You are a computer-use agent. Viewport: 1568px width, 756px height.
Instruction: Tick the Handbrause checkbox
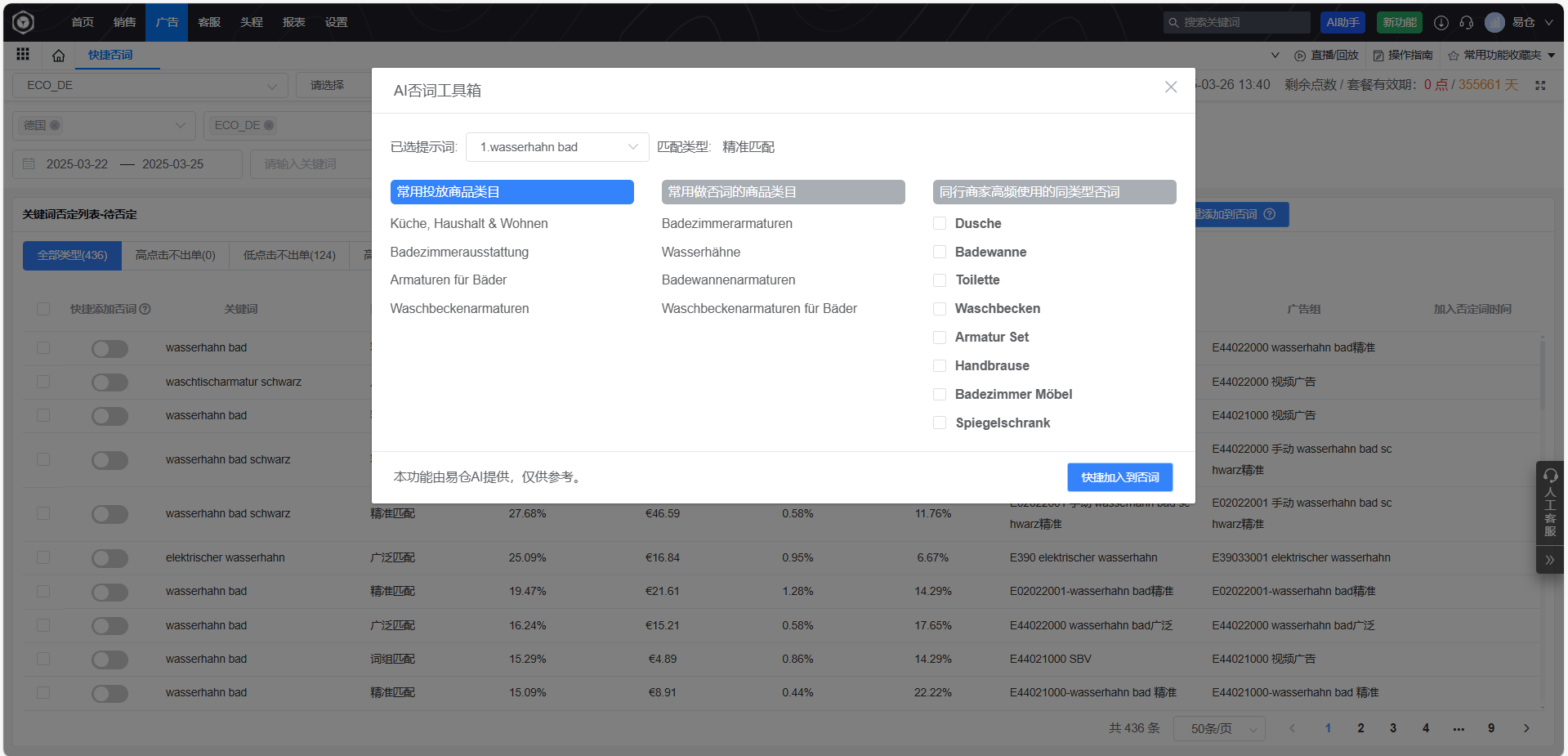coord(940,366)
